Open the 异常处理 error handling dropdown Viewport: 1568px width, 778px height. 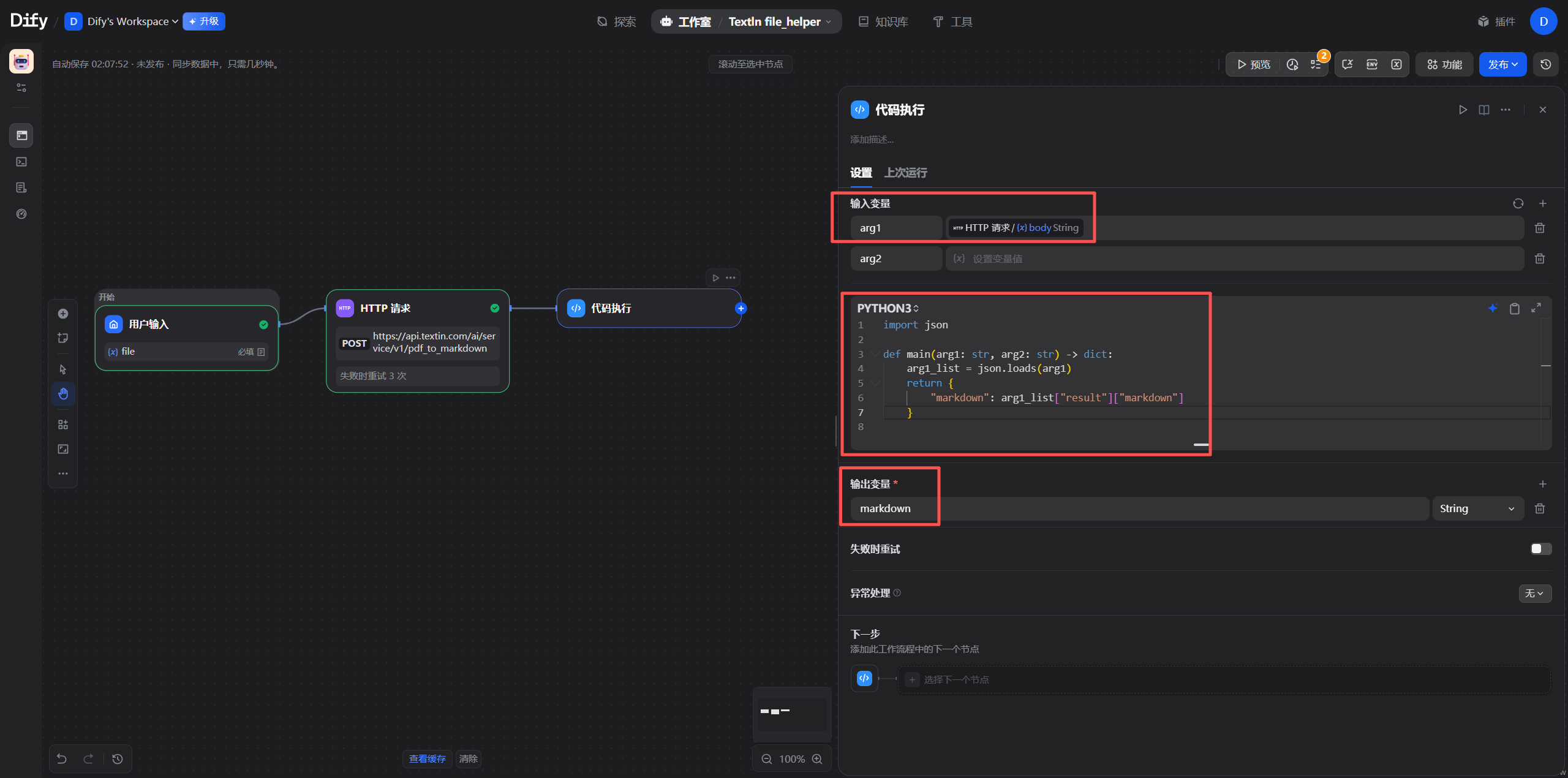pyautogui.click(x=1534, y=593)
